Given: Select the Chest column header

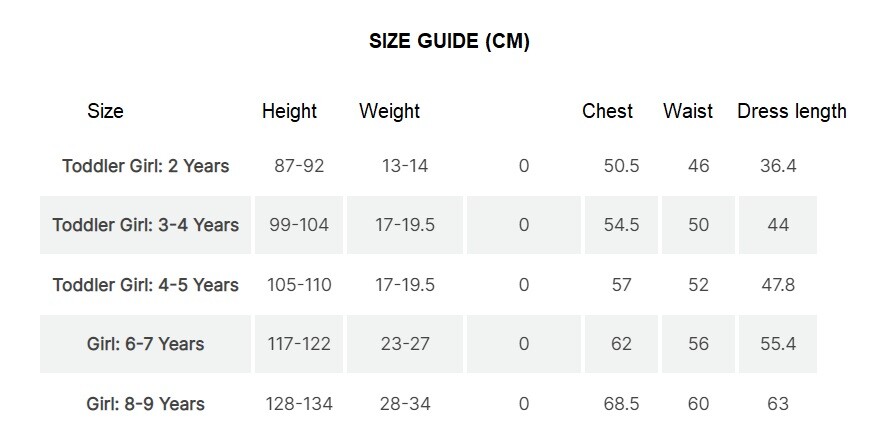Looking at the screenshot, I should coord(607,111).
